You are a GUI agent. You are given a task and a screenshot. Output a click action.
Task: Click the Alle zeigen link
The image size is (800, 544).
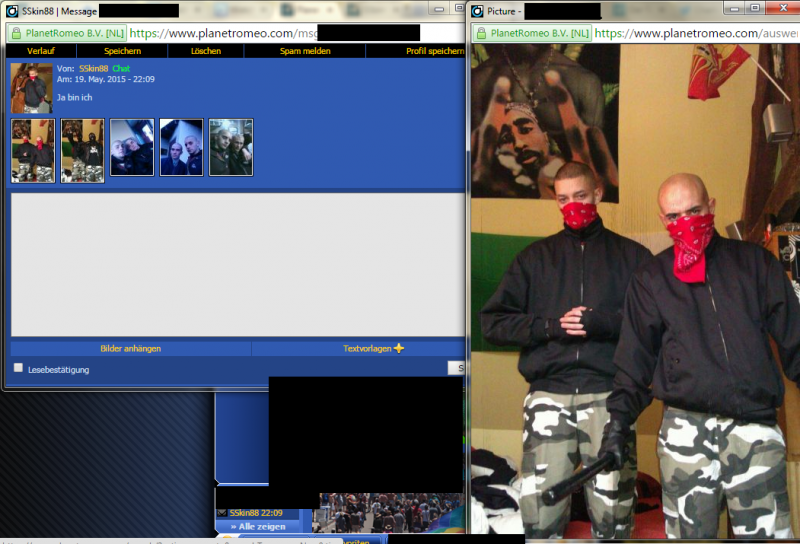click(x=260, y=526)
